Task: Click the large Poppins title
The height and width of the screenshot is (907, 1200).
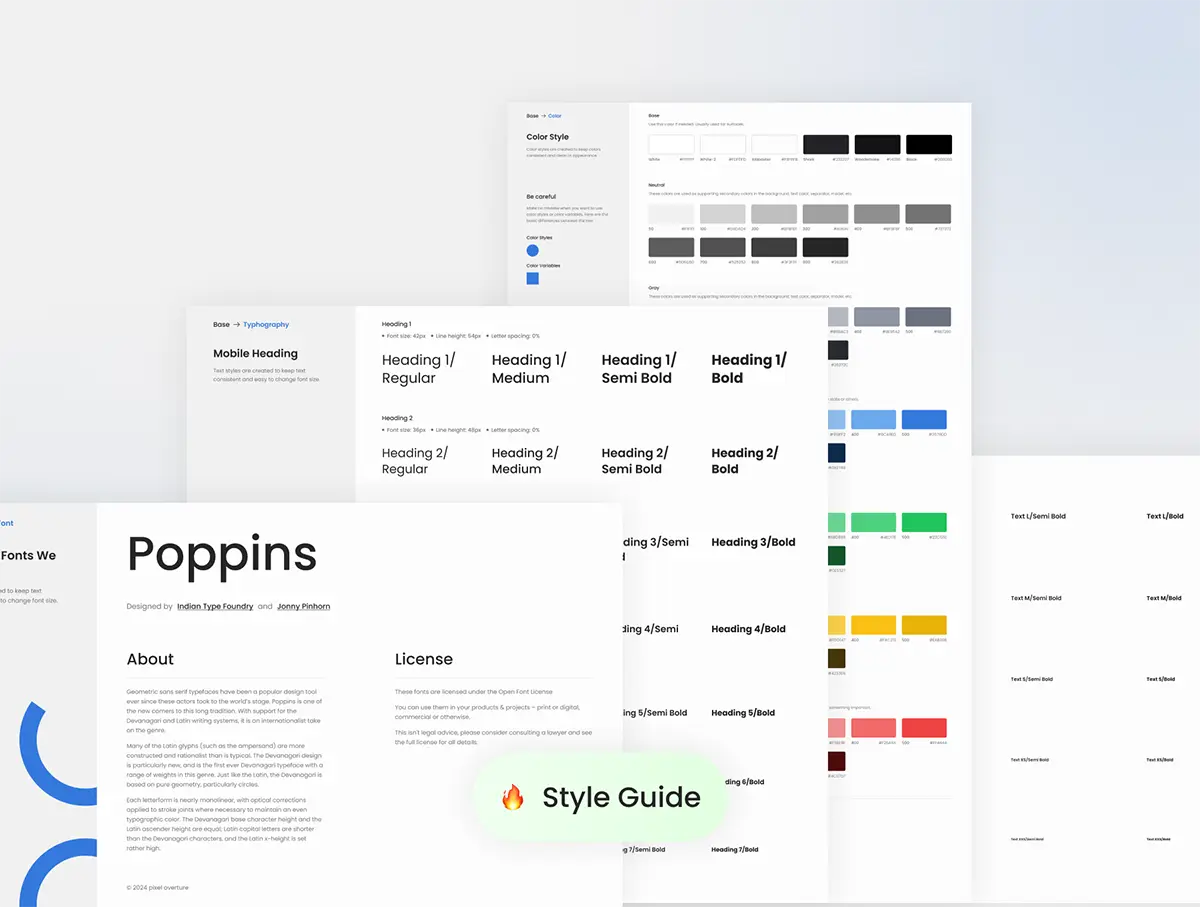Action: tap(222, 554)
